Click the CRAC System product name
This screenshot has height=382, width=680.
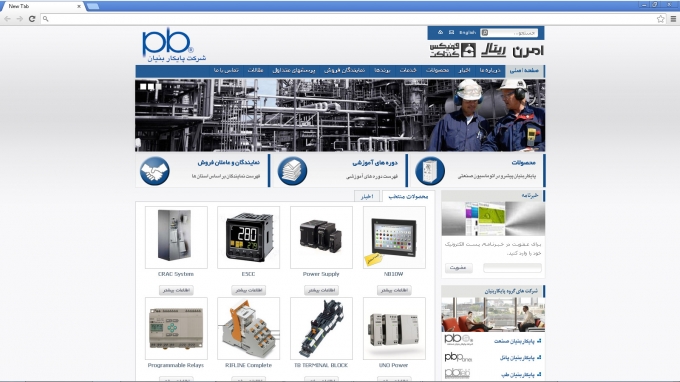tap(176, 274)
